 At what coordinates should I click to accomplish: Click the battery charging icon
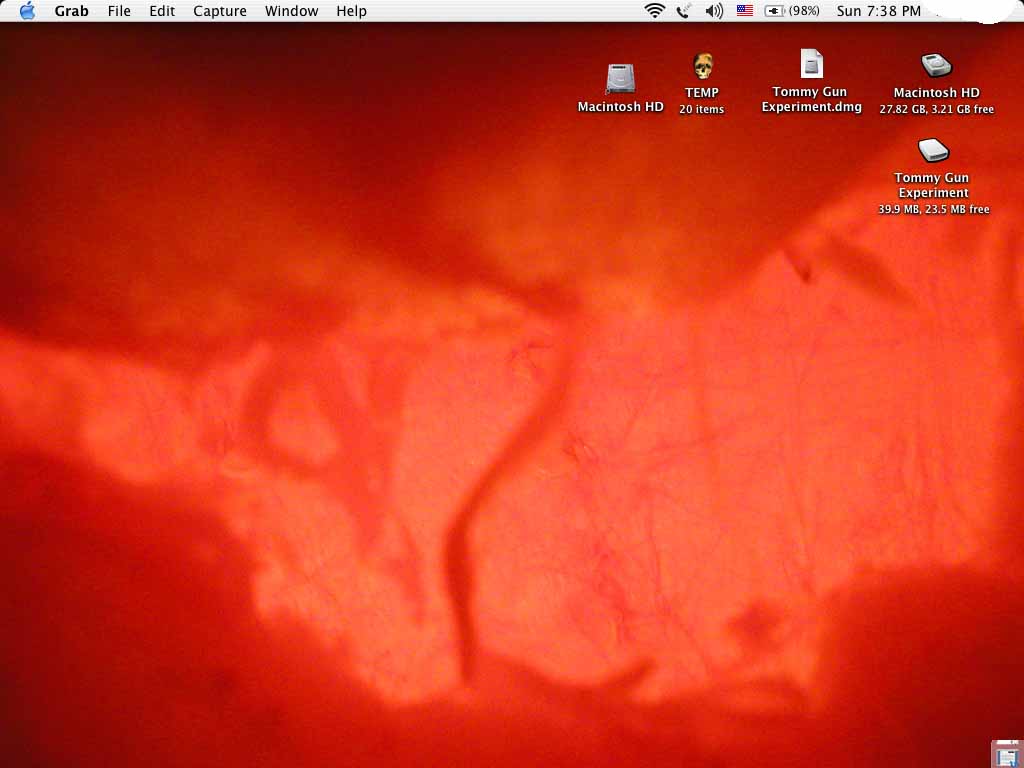(x=774, y=10)
